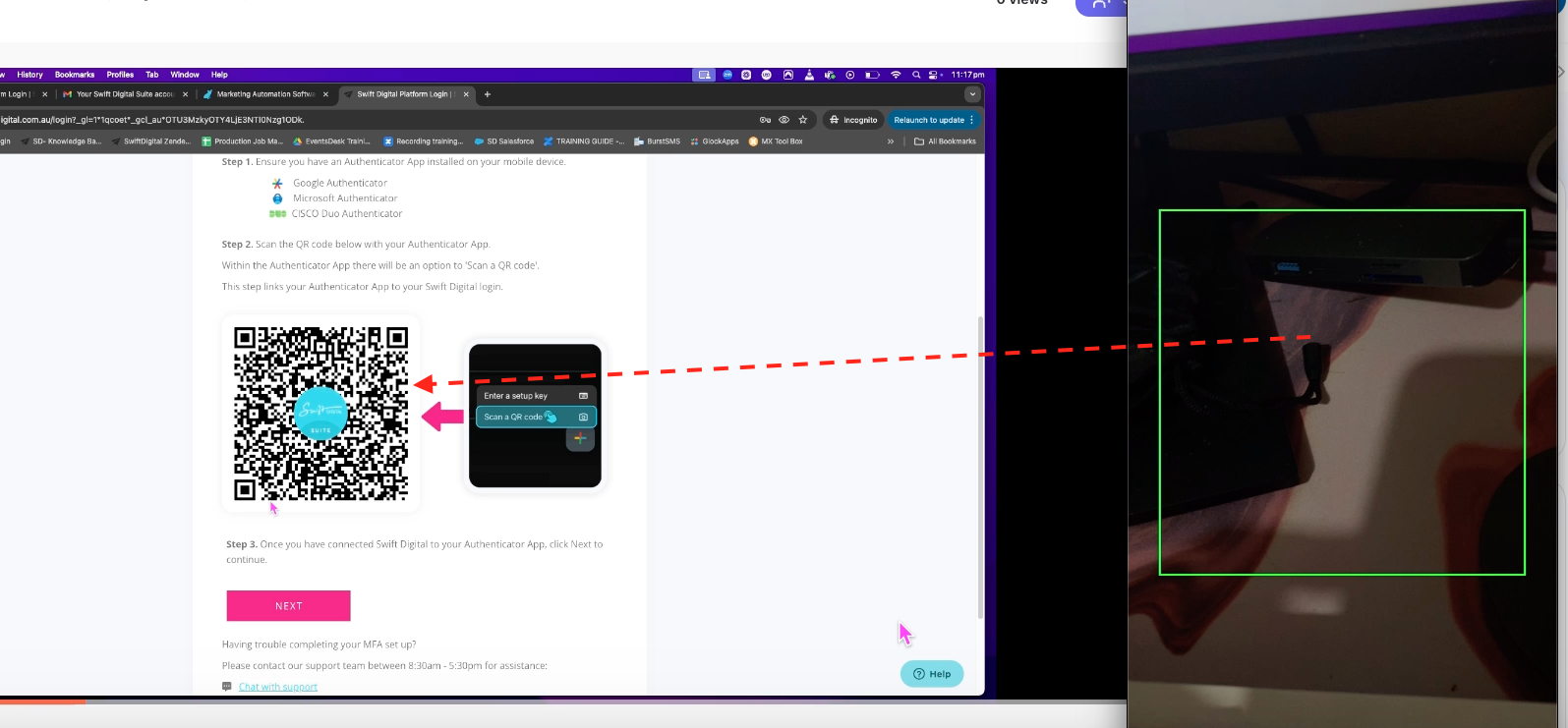Click the screen sharing menu bar icon

[704, 75]
